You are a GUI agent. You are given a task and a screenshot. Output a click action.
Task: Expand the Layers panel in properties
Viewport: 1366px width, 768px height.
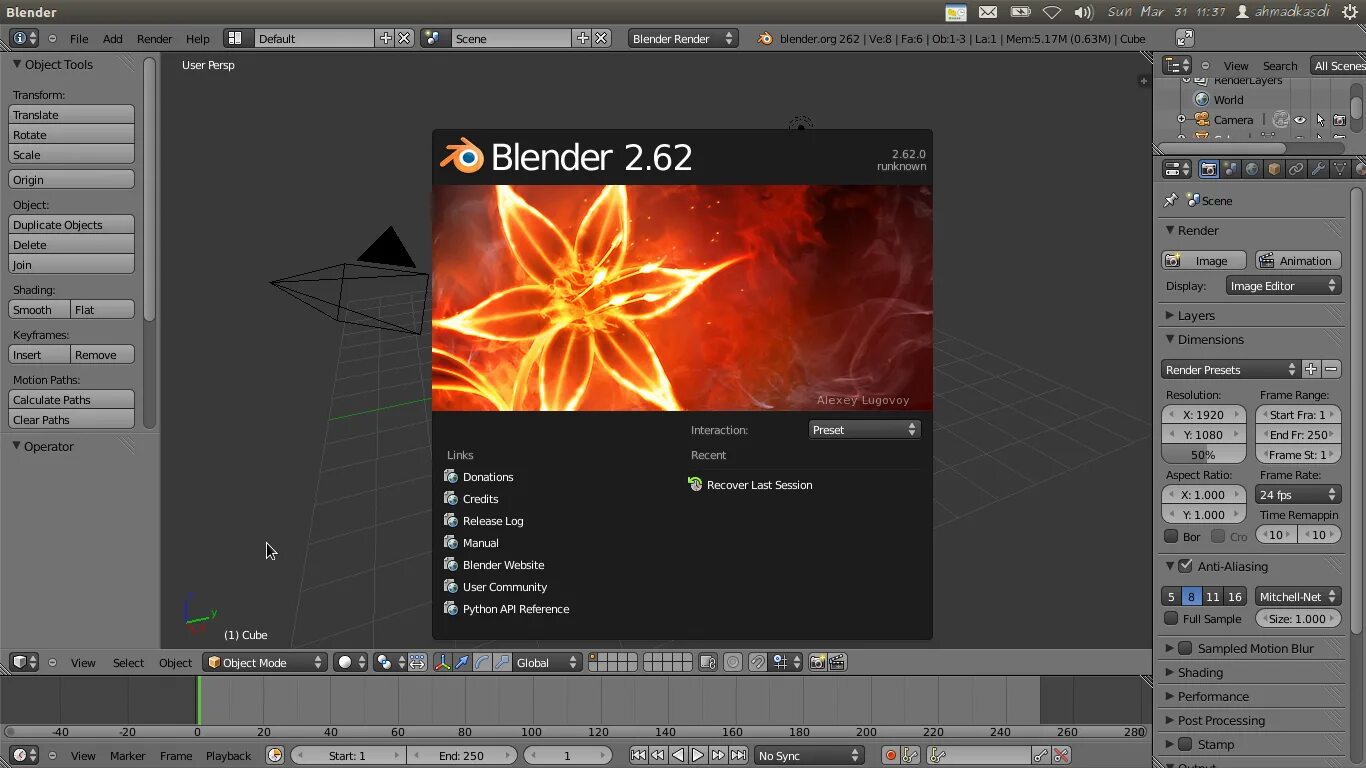tap(1196, 315)
